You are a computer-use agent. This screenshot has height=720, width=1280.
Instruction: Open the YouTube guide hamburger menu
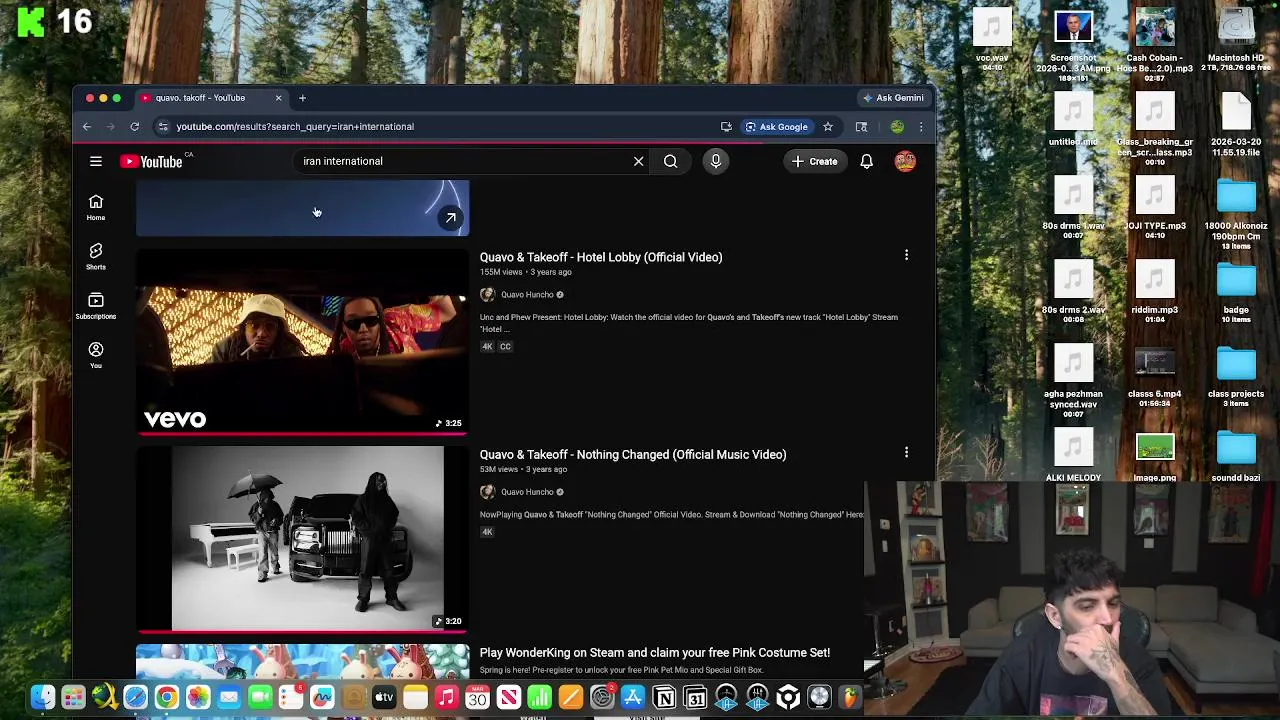96,161
